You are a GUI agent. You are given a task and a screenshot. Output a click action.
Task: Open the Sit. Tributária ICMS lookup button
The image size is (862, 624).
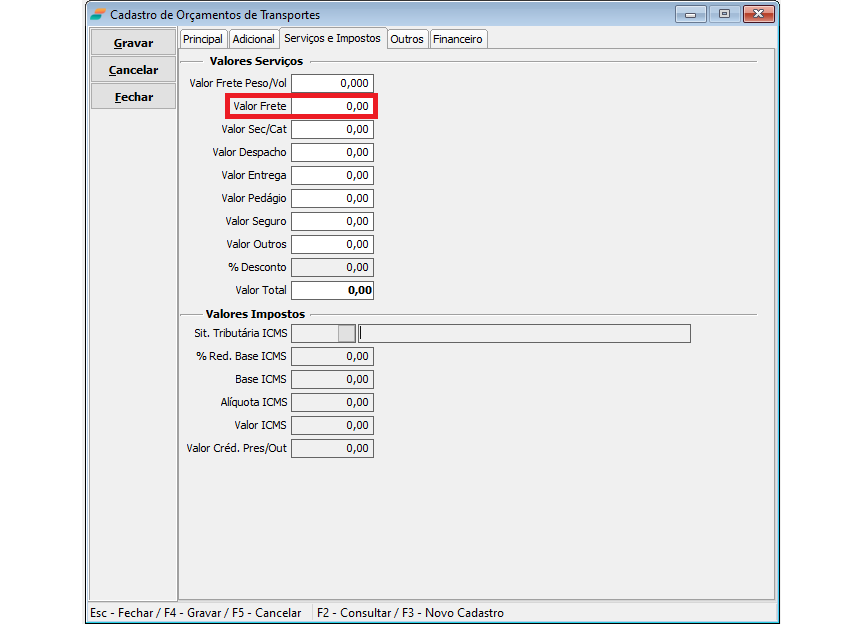coord(346,333)
